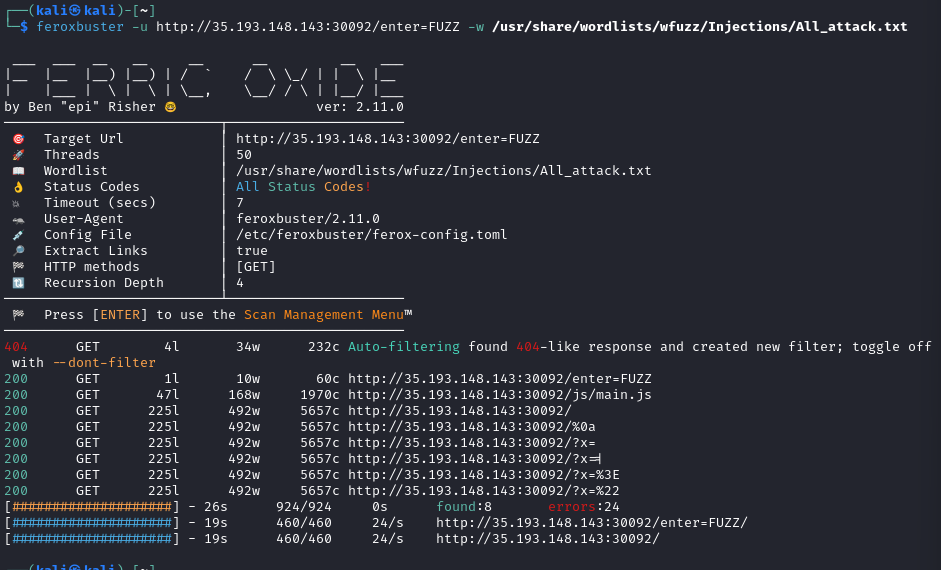The height and width of the screenshot is (570, 941).
Task: Click the target emoji beside Target Url
Action: (x=19, y=139)
